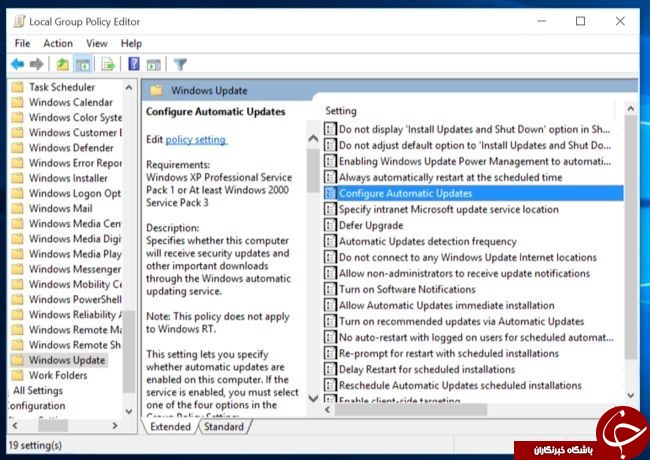This screenshot has width=650, height=460.
Task: Click tree pane scroll down arrow
Action: tap(129, 411)
